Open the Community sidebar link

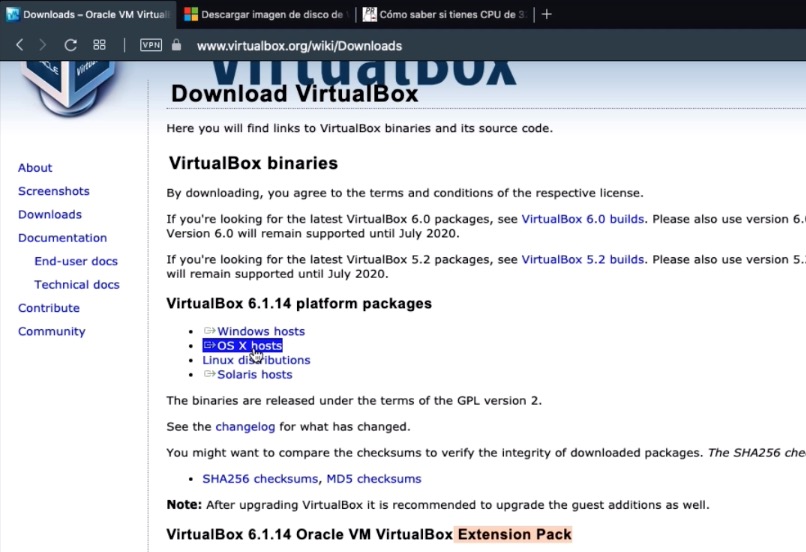click(51, 332)
